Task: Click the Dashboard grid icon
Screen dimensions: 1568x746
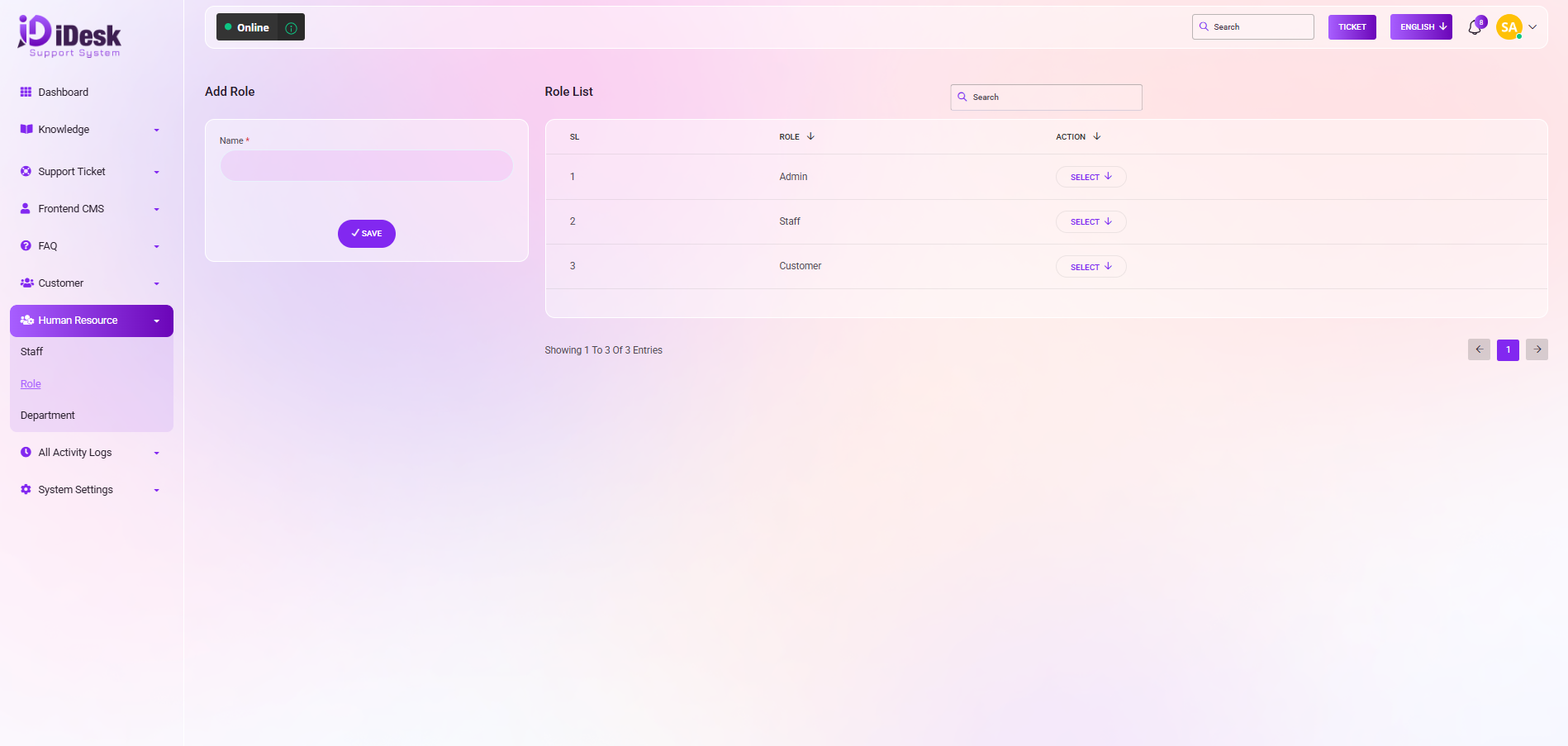Action: 26,93
